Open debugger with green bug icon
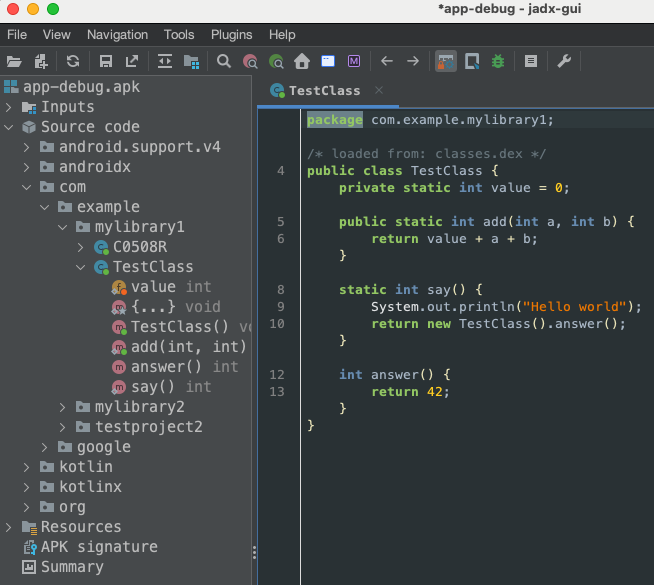654x585 pixels. (498, 62)
